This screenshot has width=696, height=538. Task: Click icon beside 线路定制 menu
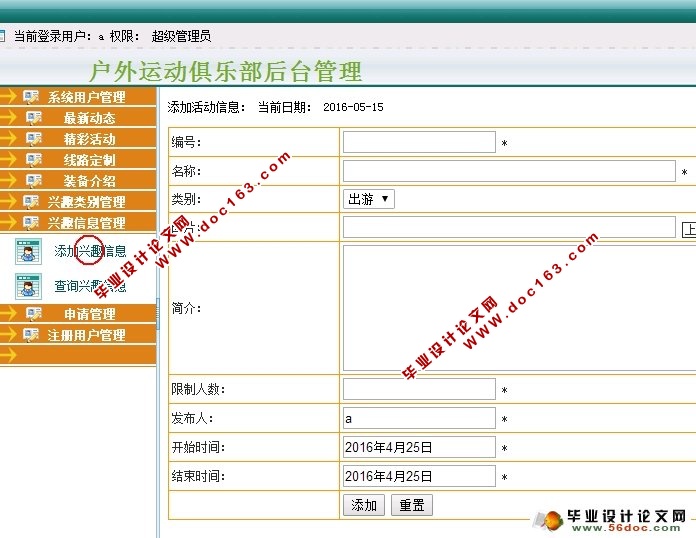[x=34, y=159]
